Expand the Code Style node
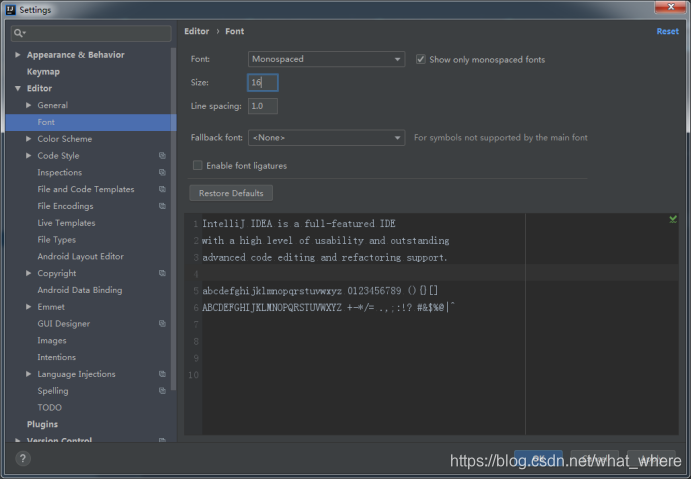 point(28,155)
